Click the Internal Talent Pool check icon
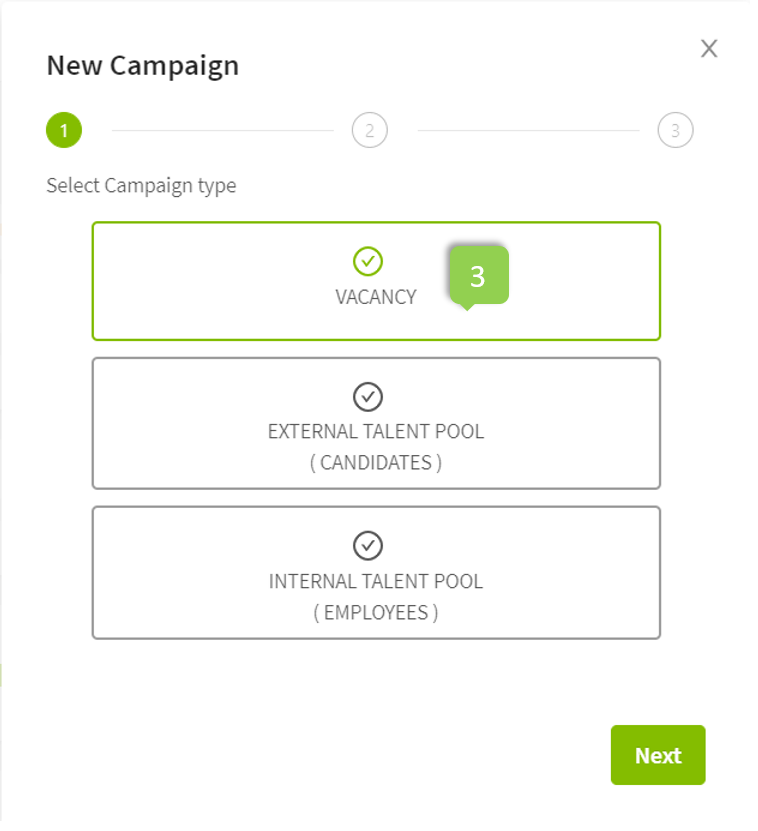Screen dimensions: 758x831 pyautogui.click(x=369, y=545)
